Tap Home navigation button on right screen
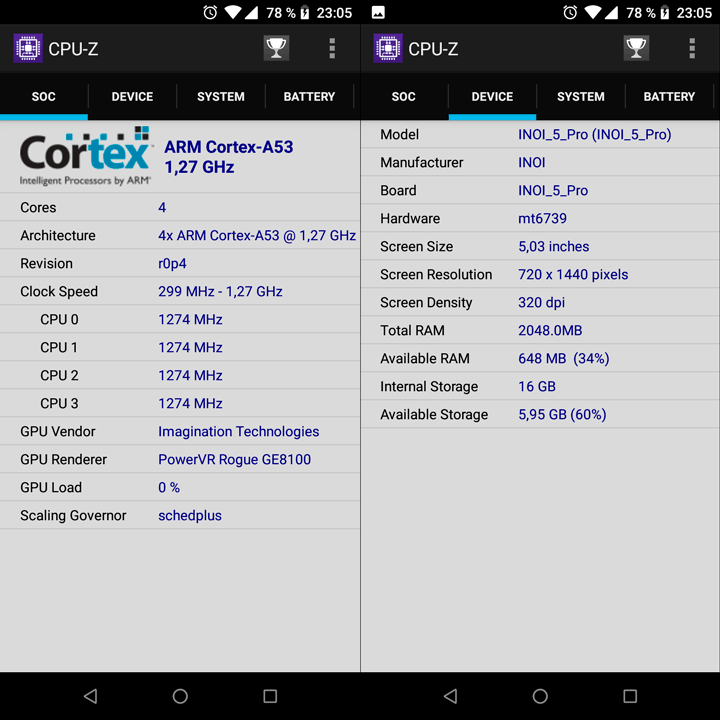 coord(540,696)
